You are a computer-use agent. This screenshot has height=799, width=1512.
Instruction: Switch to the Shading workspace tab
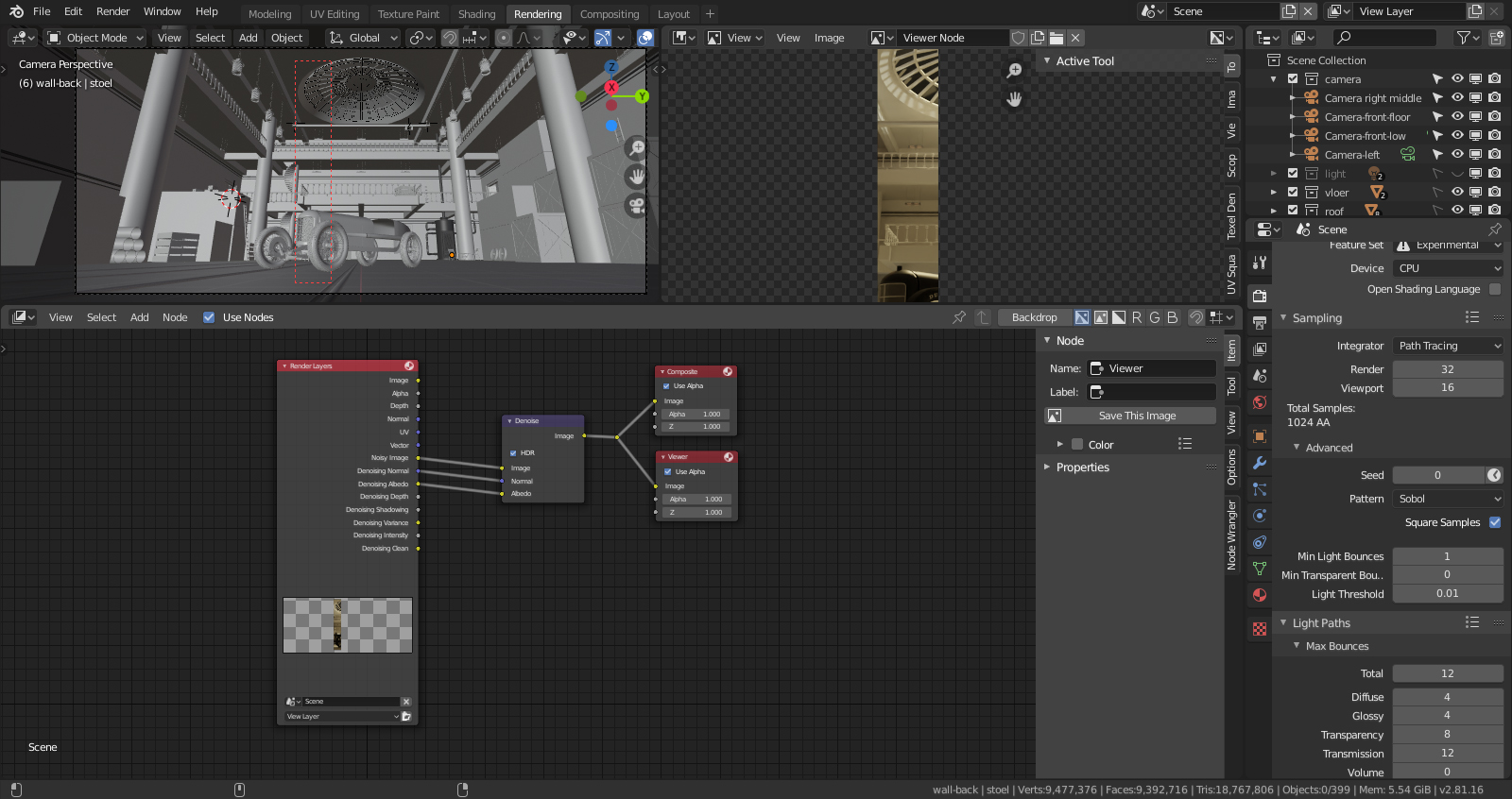477,14
